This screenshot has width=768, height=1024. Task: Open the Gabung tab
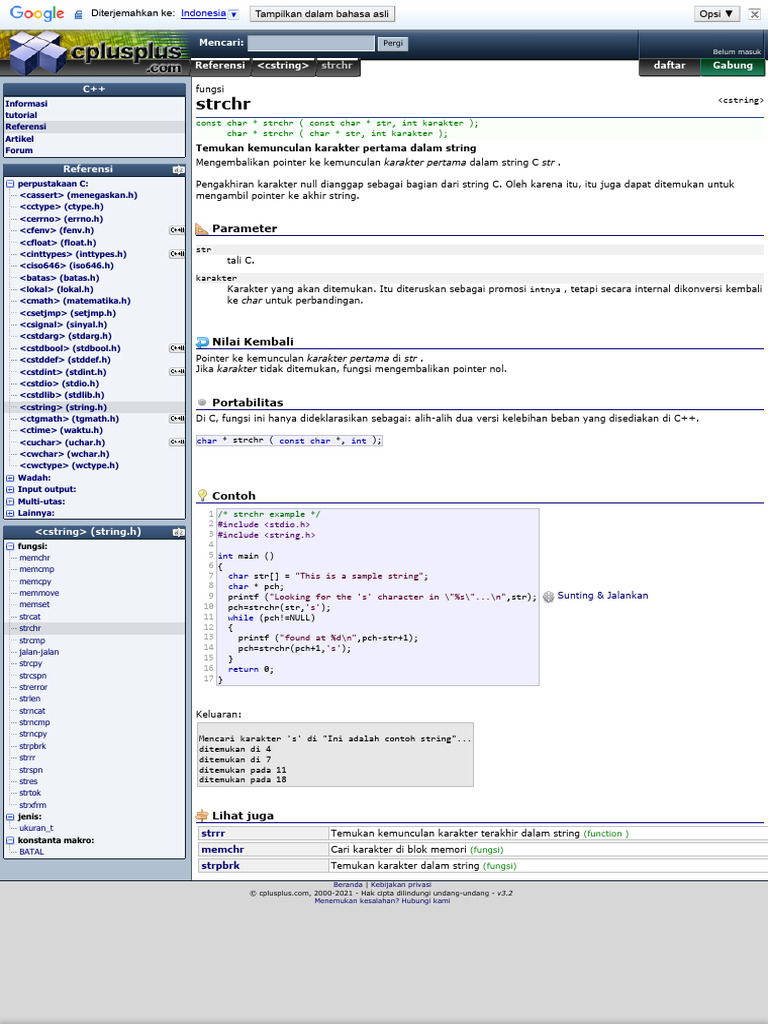click(x=733, y=66)
